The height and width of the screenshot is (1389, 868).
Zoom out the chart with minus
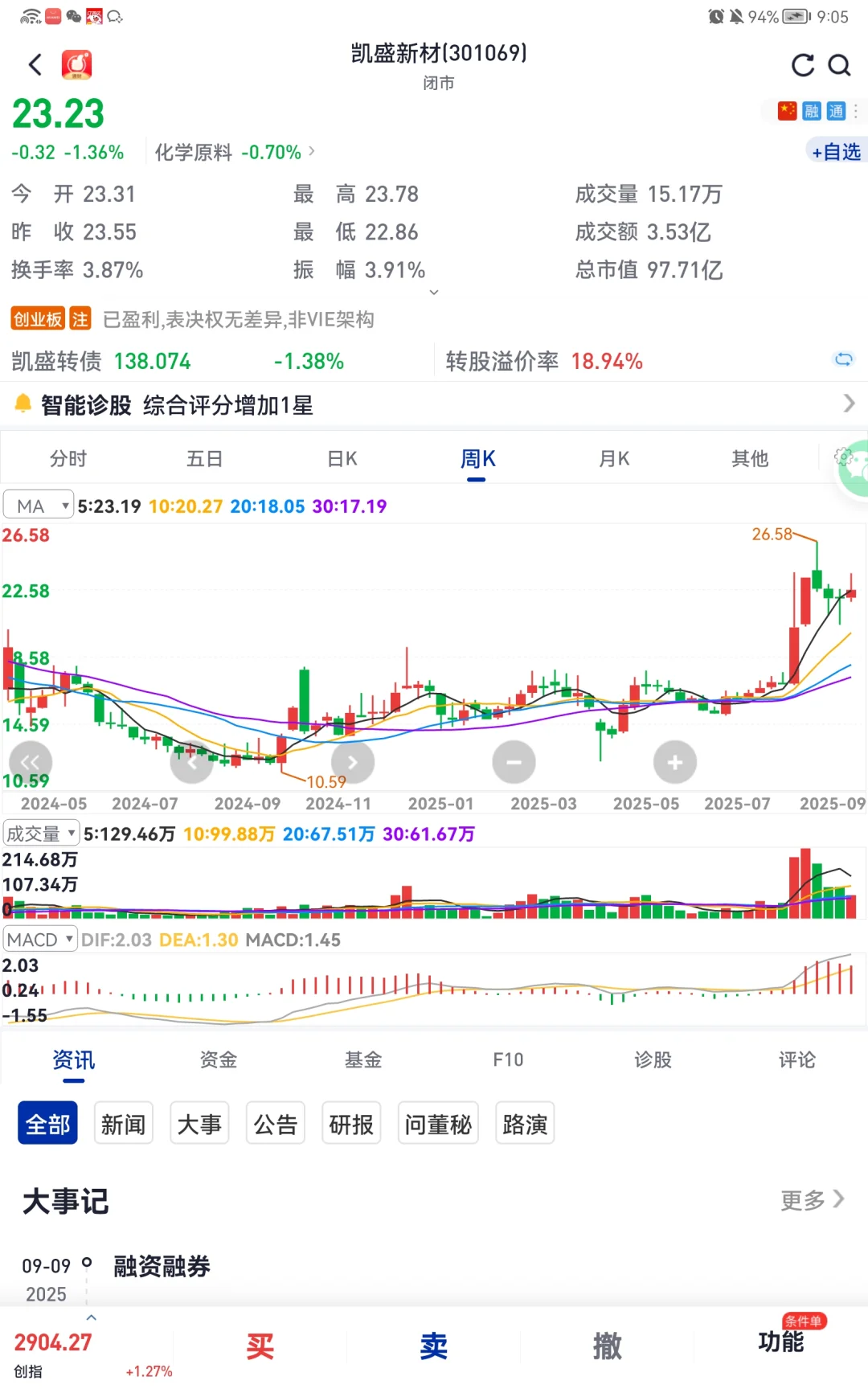(x=514, y=762)
